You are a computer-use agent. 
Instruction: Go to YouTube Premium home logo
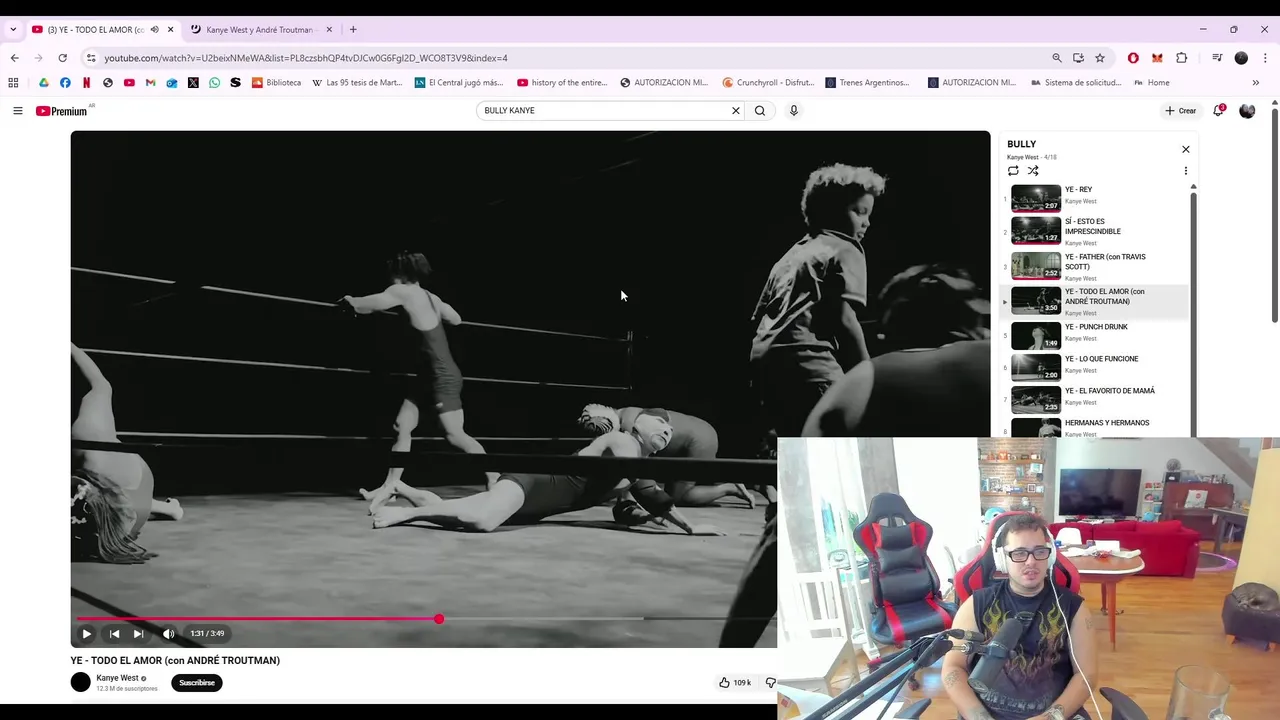64,111
